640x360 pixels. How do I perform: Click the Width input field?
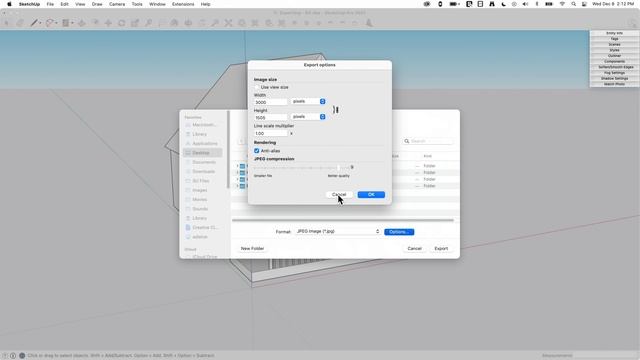pos(271,102)
